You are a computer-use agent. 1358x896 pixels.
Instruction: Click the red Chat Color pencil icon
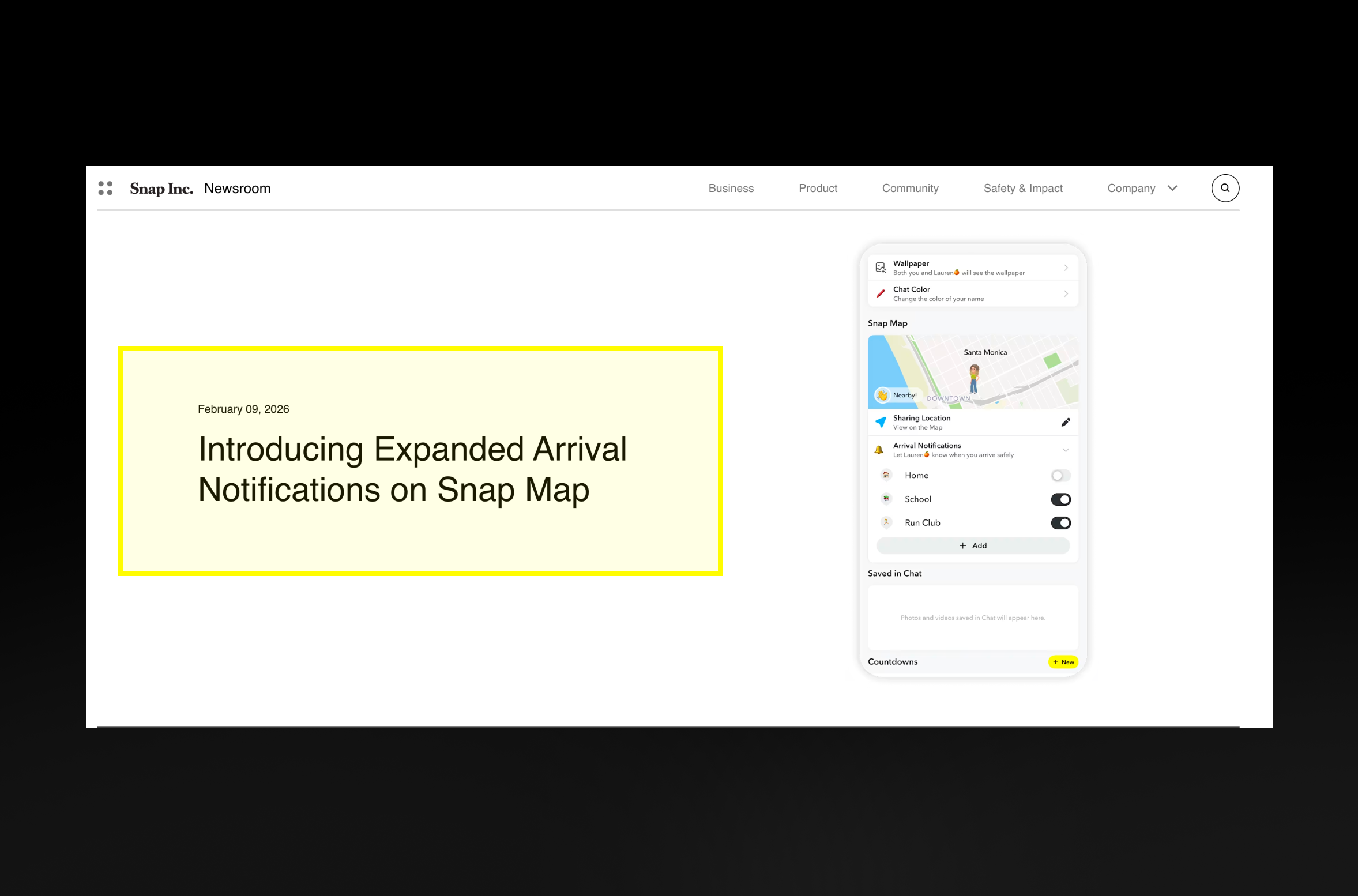pyautogui.click(x=881, y=293)
